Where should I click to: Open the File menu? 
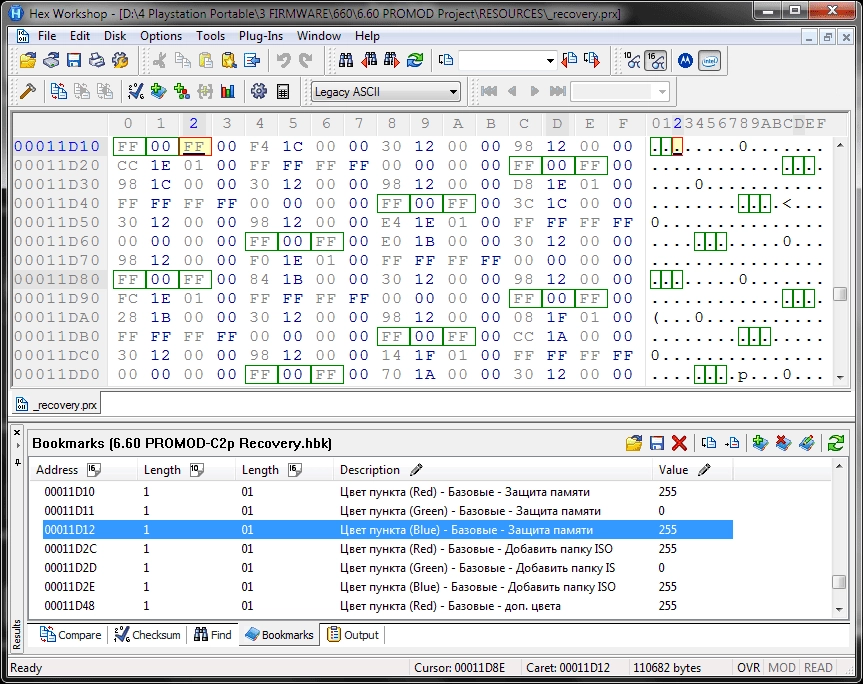pos(47,36)
